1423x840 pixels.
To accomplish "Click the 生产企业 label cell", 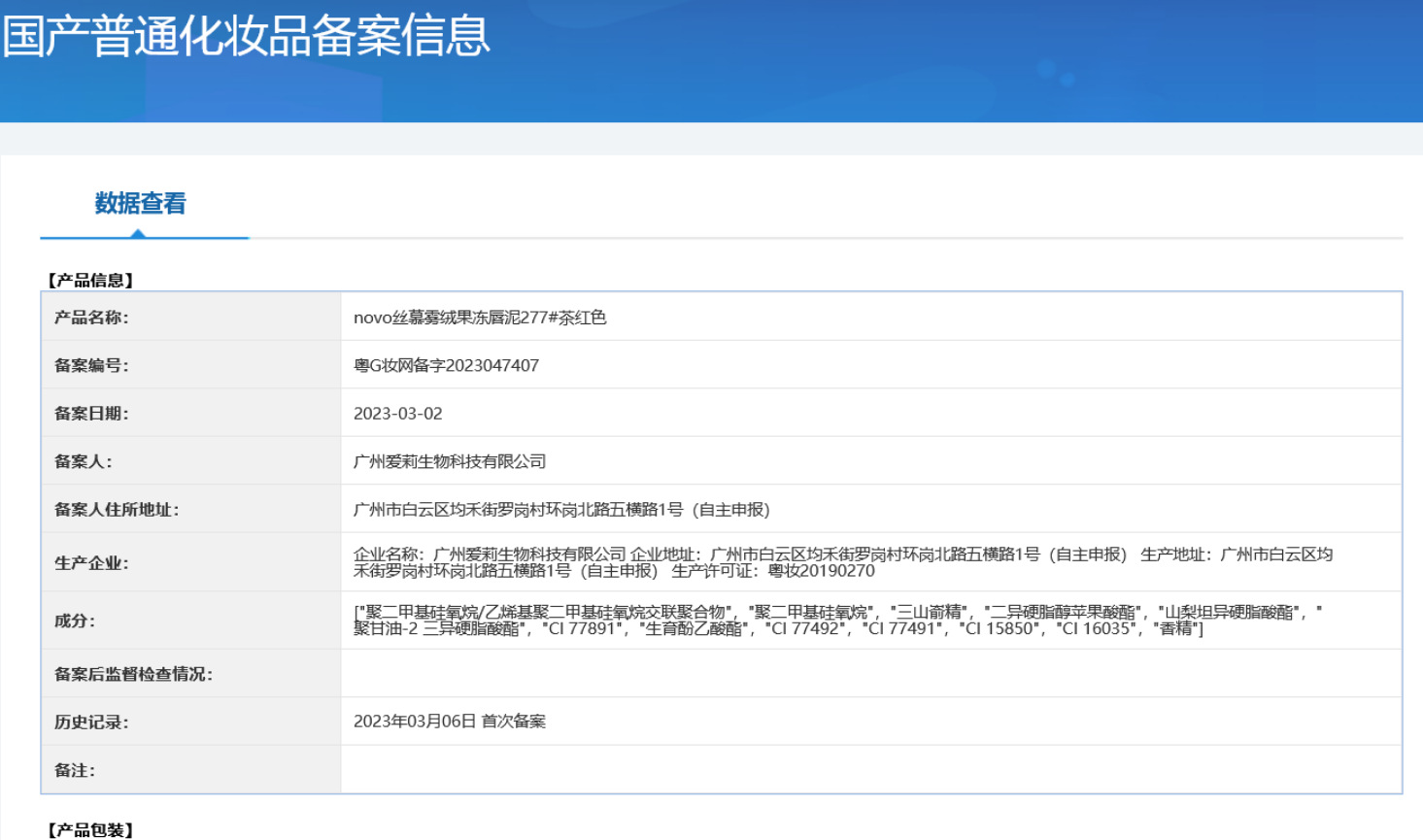I will (190, 562).
